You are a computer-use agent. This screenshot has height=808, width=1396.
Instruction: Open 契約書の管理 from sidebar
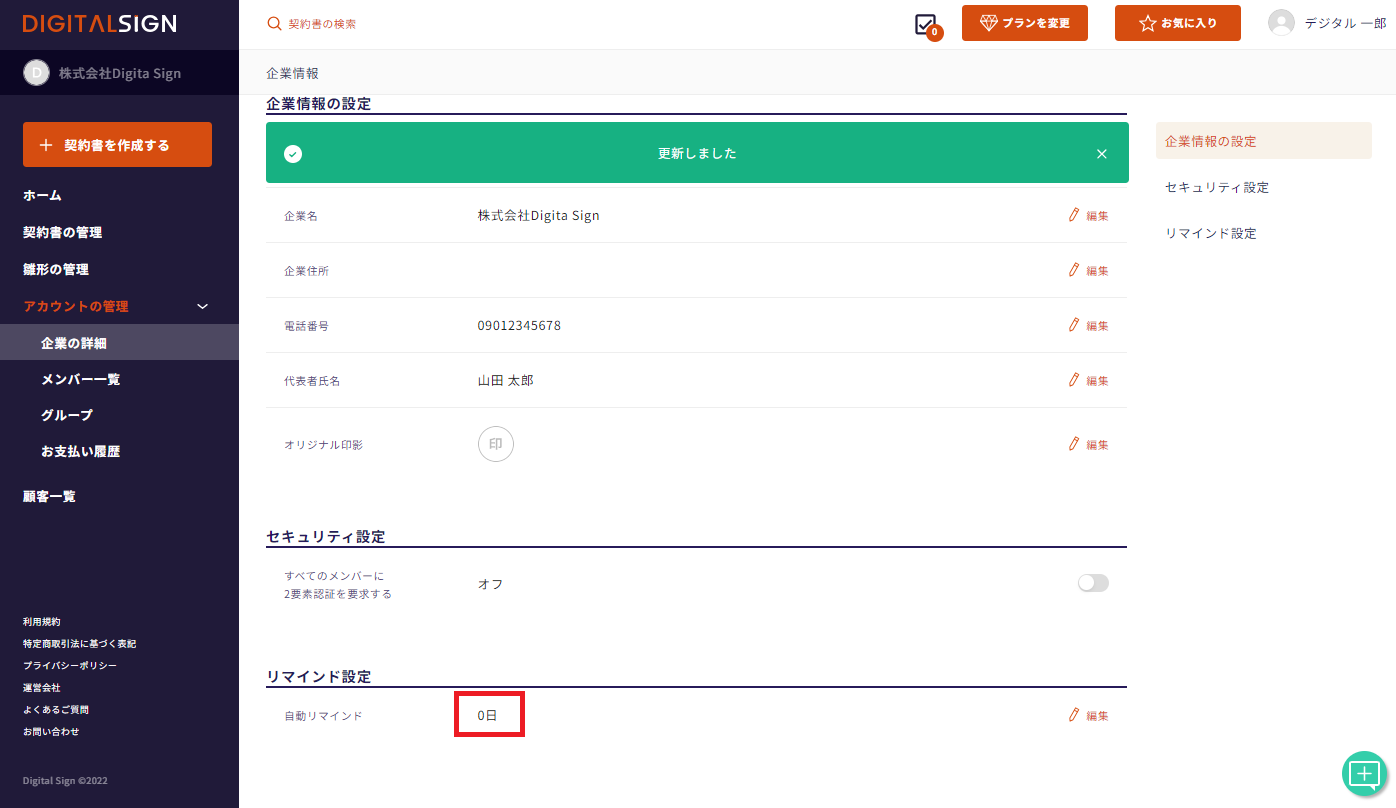62,232
